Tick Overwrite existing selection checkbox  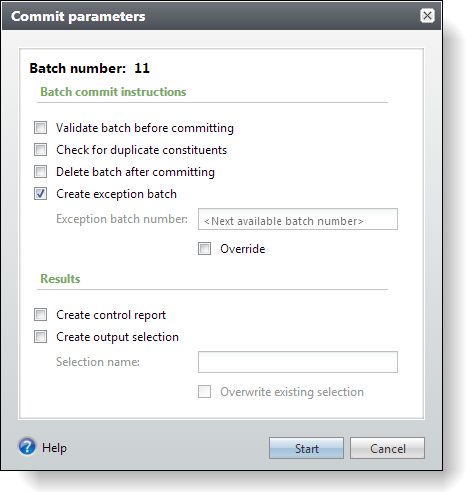point(205,392)
